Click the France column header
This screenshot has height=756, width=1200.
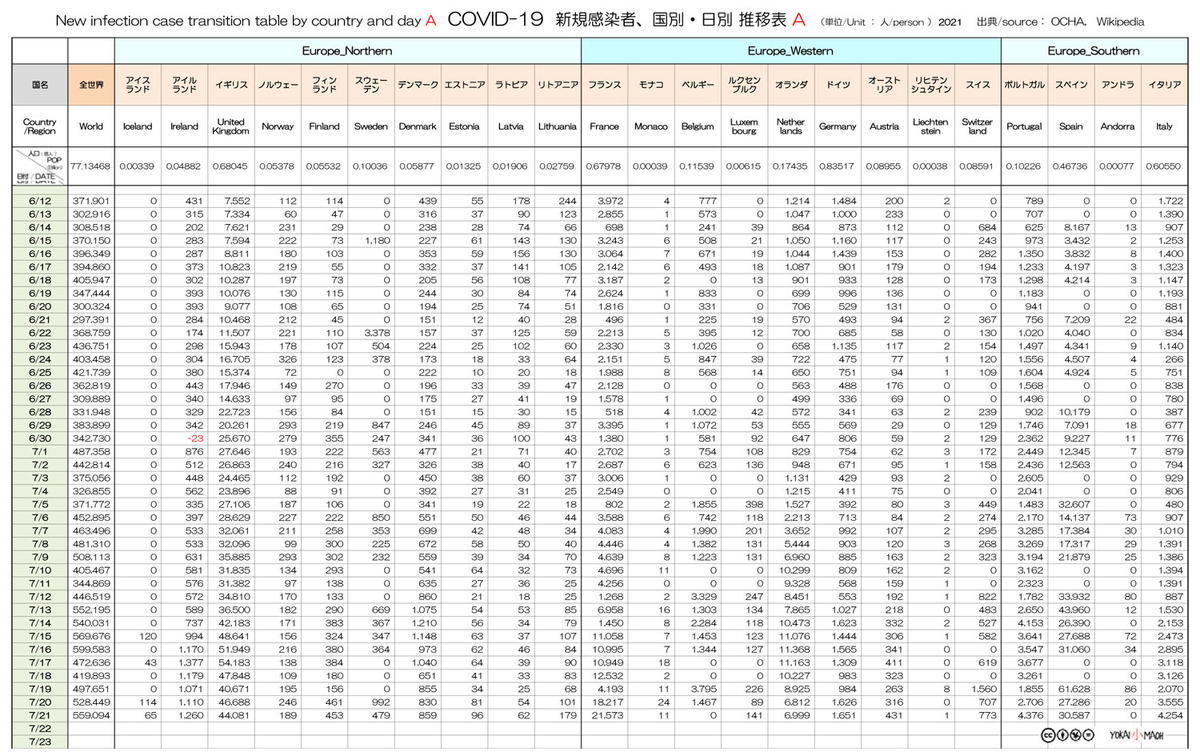coord(605,127)
